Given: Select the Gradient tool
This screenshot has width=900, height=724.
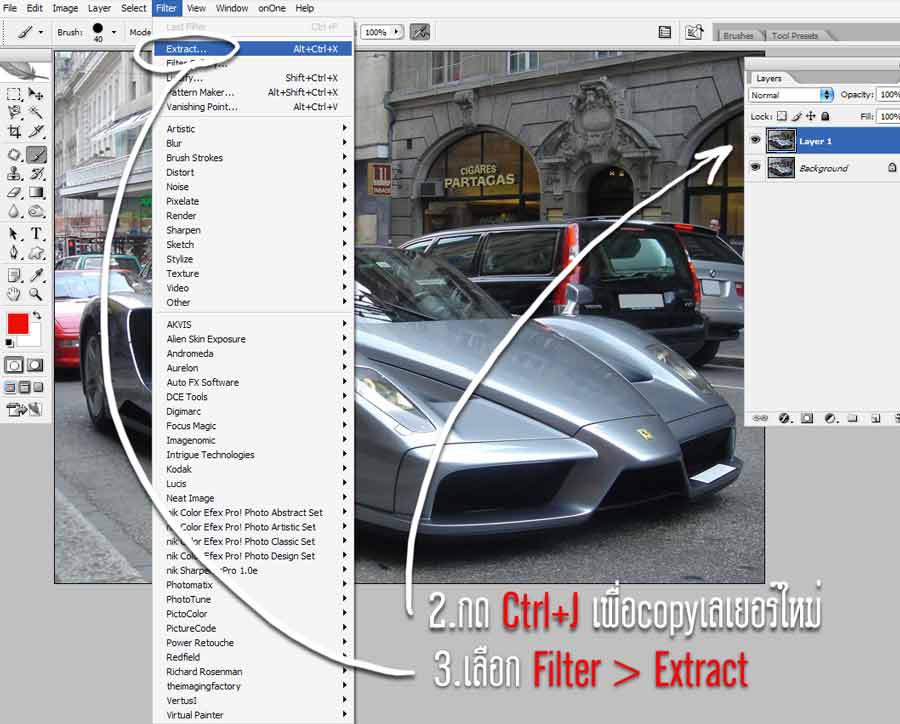Looking at the screenshot, I should click(36, 192).
